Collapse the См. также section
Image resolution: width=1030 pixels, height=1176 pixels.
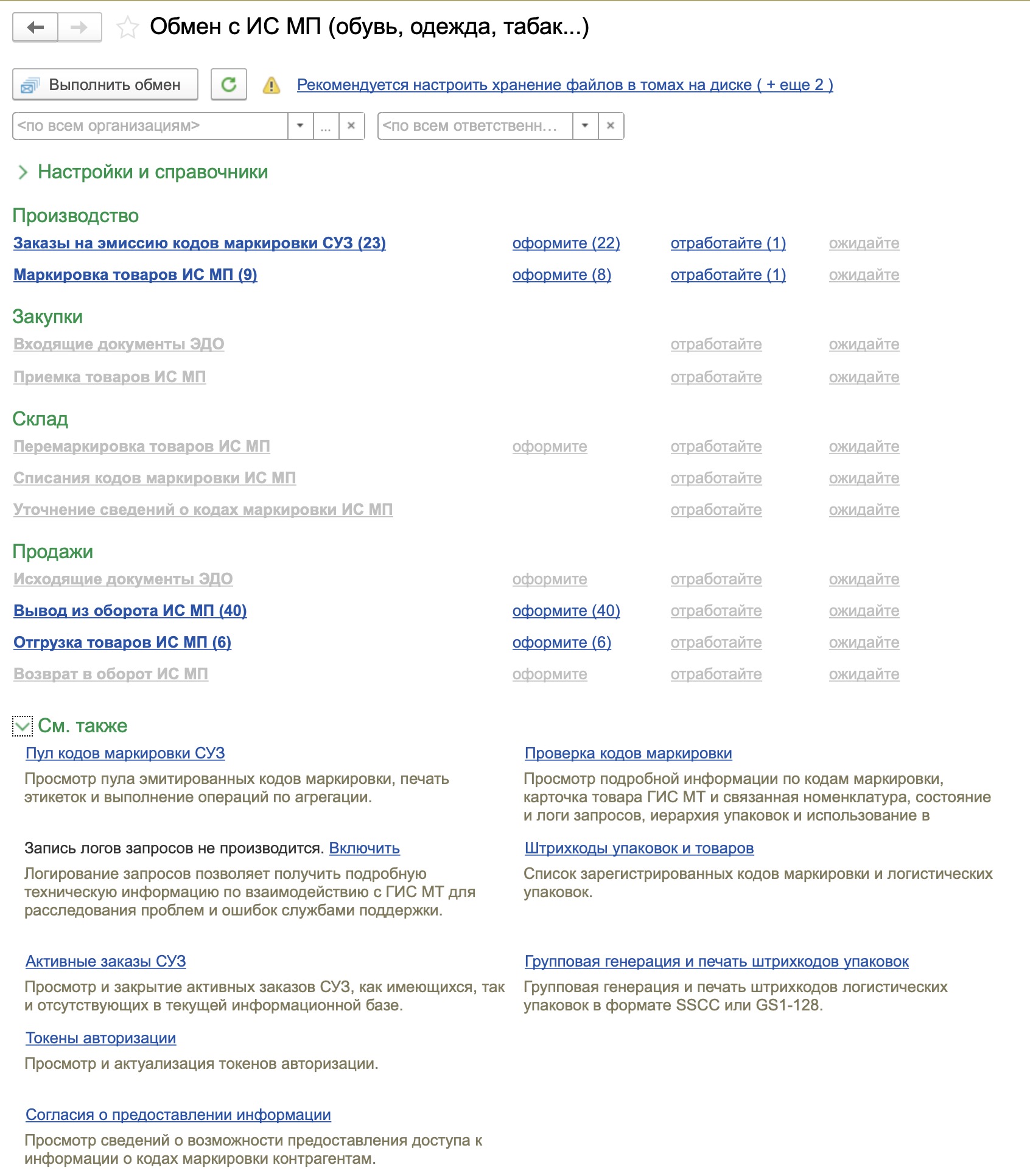[x=23, y=726]
